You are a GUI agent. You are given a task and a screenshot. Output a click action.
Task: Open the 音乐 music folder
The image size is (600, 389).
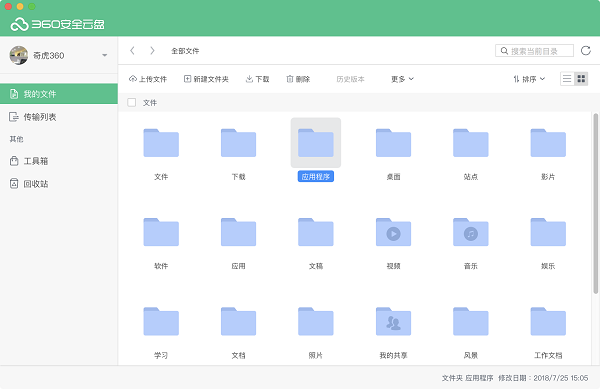coord(471,232)
